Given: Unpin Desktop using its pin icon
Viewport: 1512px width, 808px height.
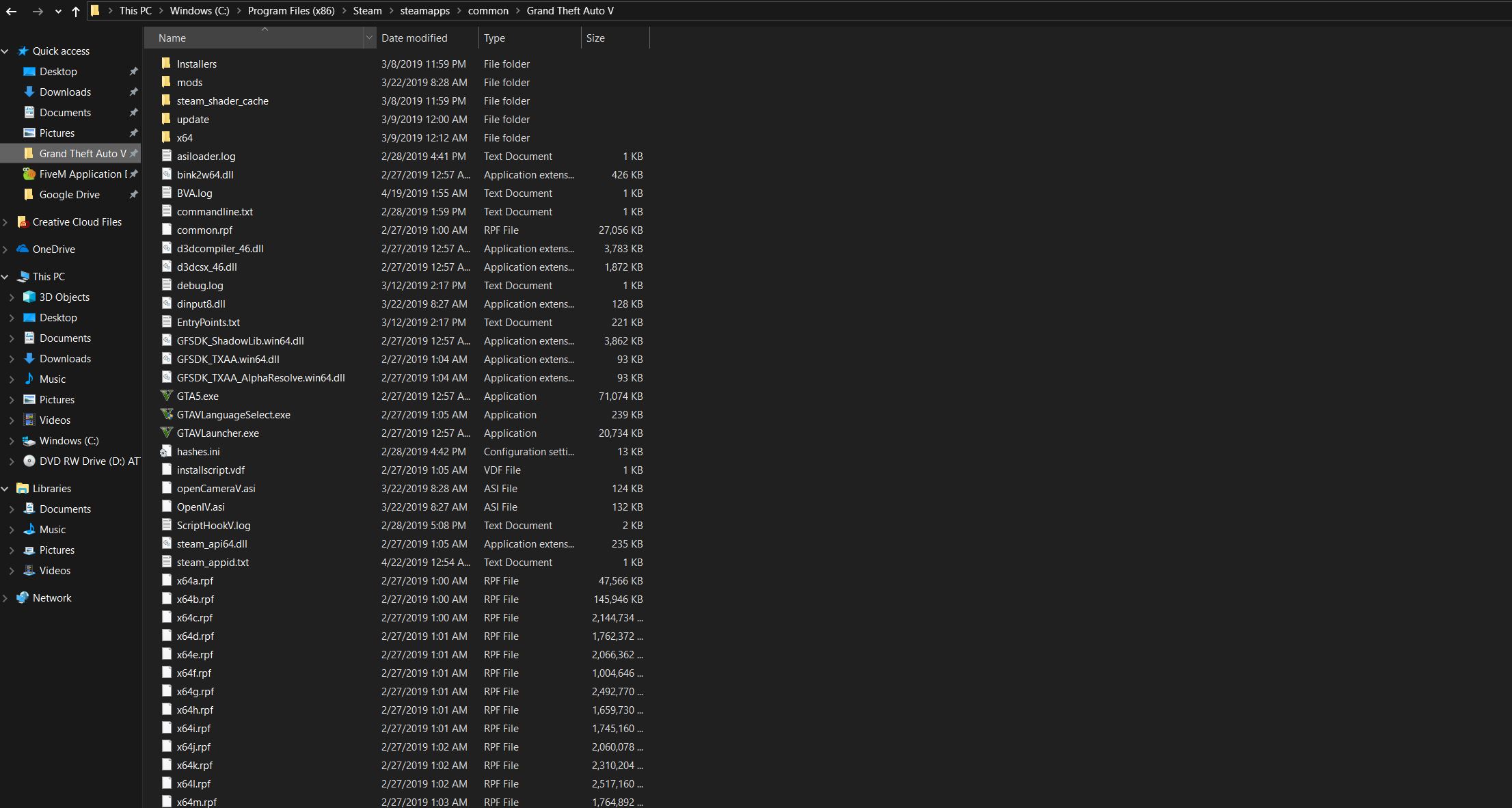Looking at the screenshot, I should pos(134,71).
